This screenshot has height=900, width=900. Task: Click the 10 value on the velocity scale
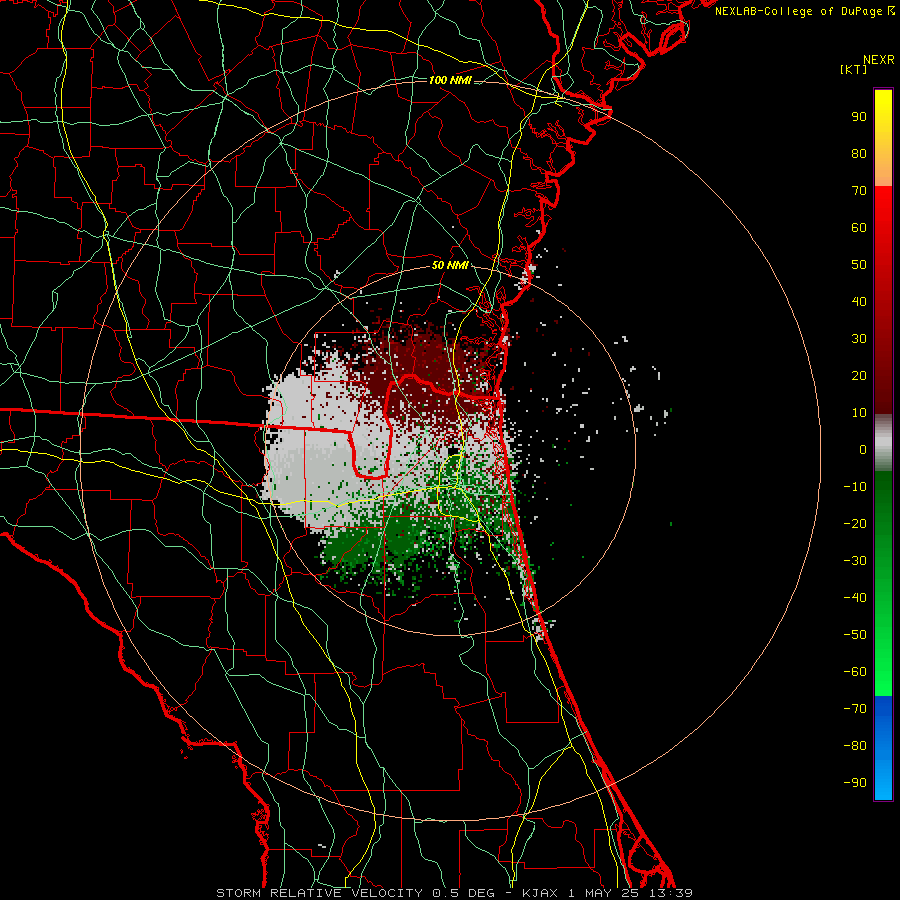pos(859,413)
